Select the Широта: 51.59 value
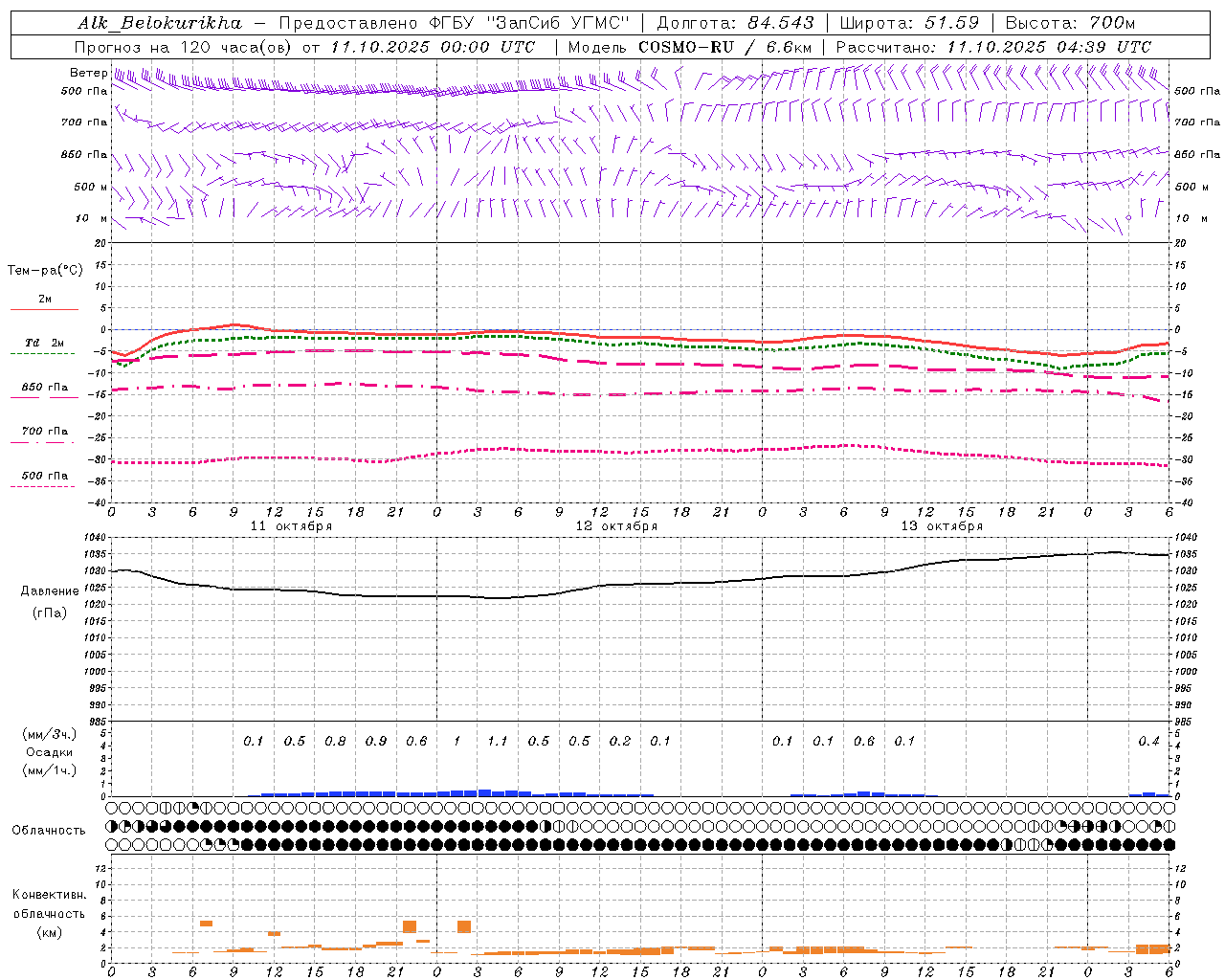Viewport: 1225px width, 980px height. tap(908, 23)
